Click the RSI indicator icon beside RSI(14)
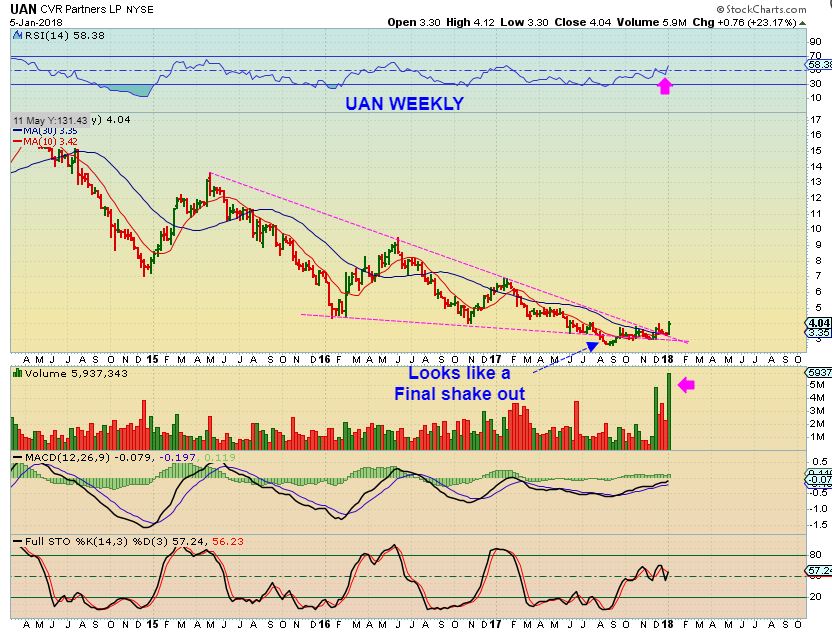 point(19,36)
